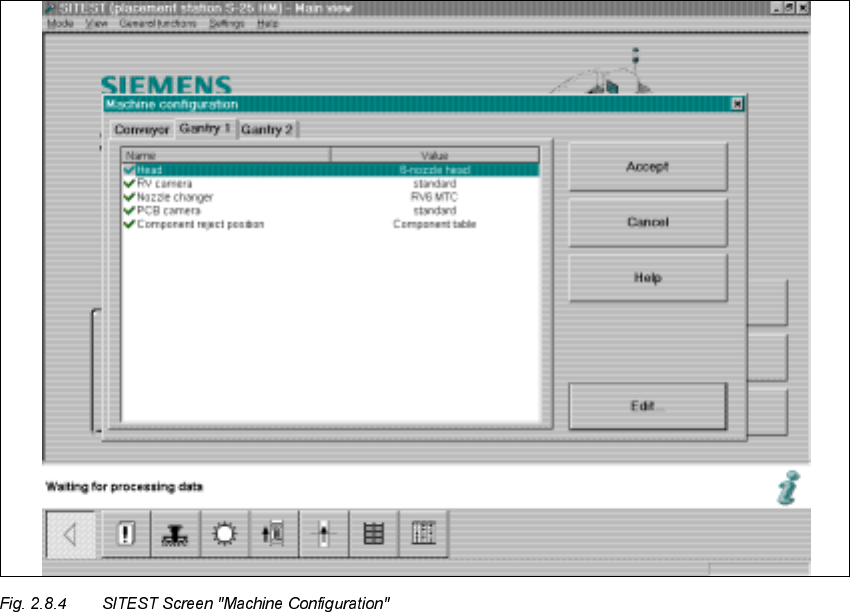Viewport: 850px width, 612px height.
Task: Click the multi-column grid toolbar icon
Action: 424,534
